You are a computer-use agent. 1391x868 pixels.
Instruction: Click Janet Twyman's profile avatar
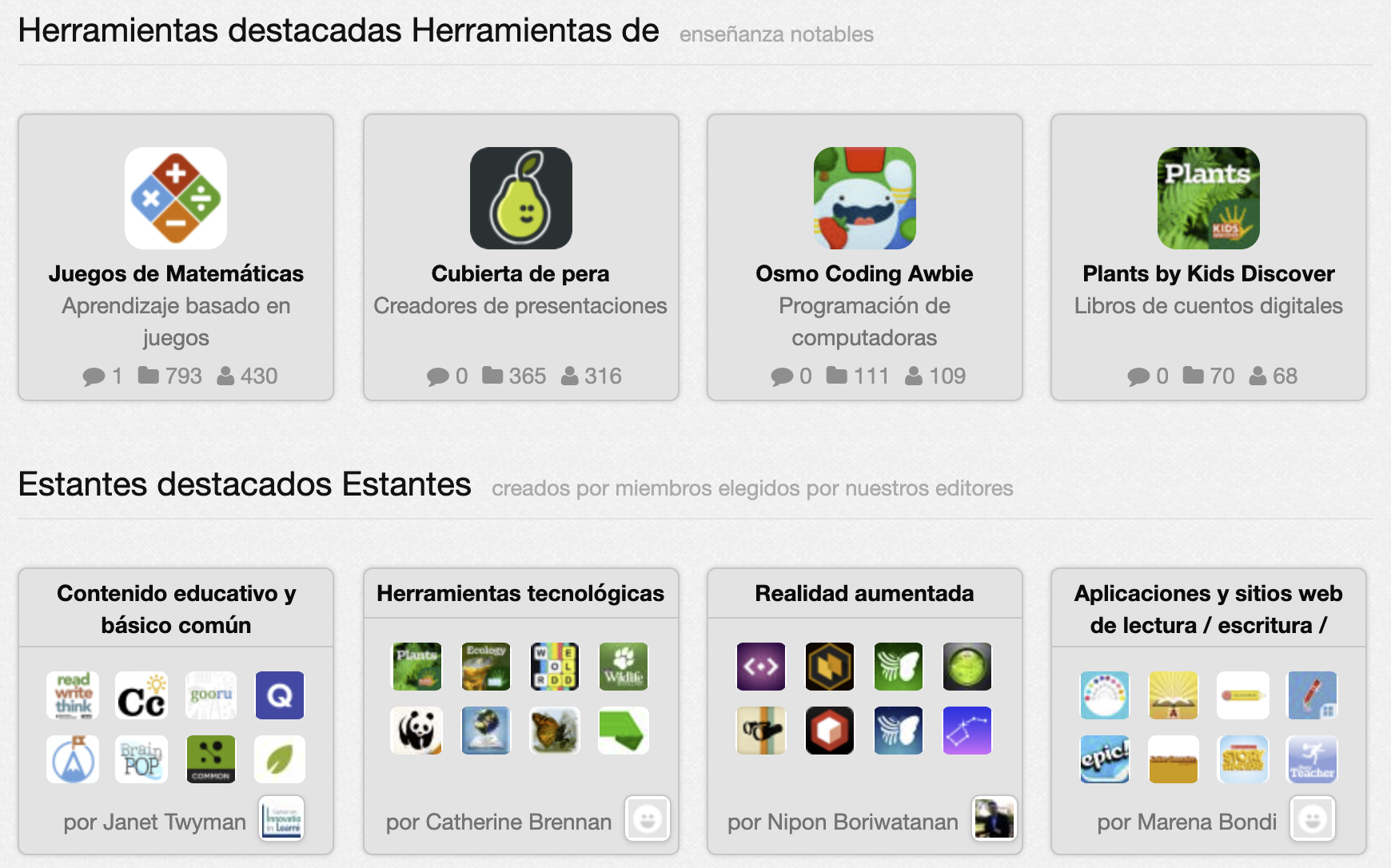[282, 819]
